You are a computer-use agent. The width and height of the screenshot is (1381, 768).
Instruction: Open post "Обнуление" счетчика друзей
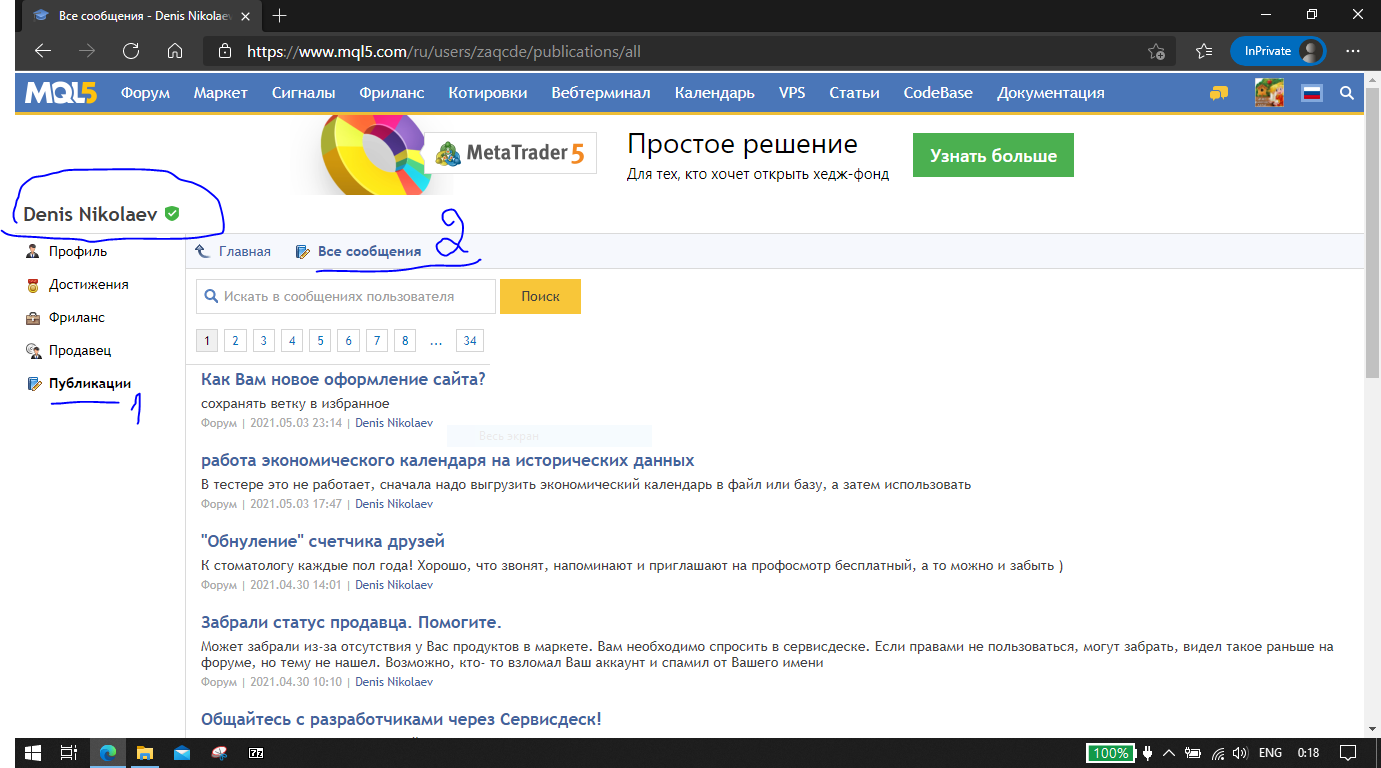click(323, 542)
